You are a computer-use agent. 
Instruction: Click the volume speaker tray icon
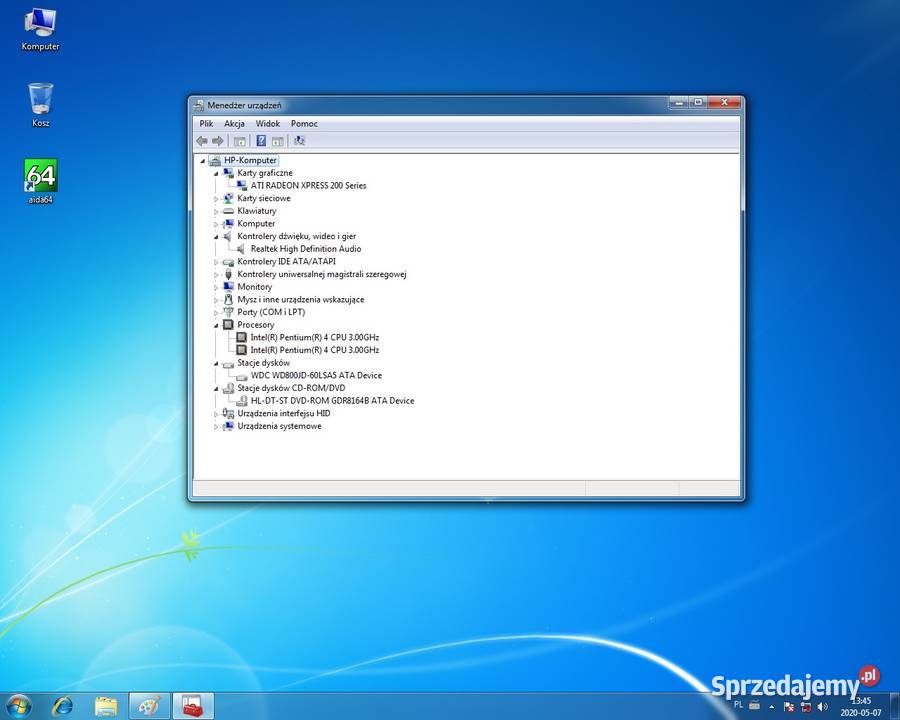click(823, 707)
